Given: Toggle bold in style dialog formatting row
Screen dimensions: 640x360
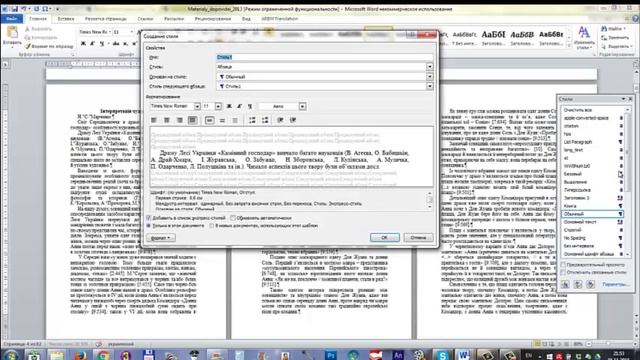Looking at the screenshot, I should [229, 106].
